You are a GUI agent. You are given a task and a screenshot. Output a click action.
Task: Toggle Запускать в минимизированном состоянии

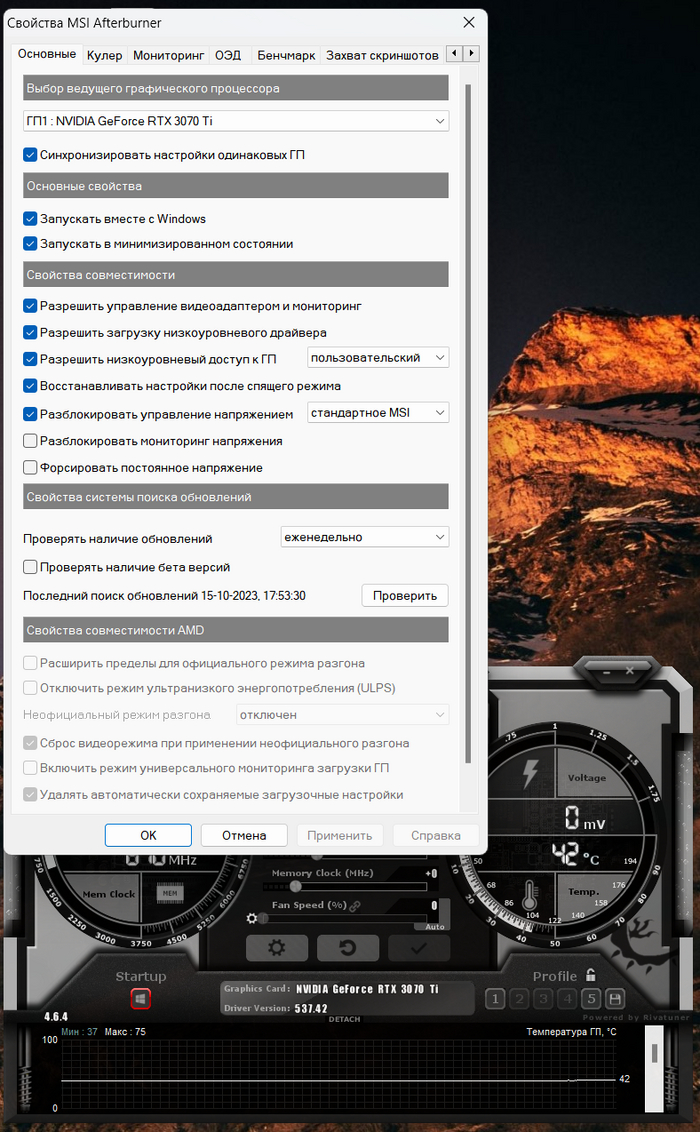pyautogui.click(x=30, y=244)
